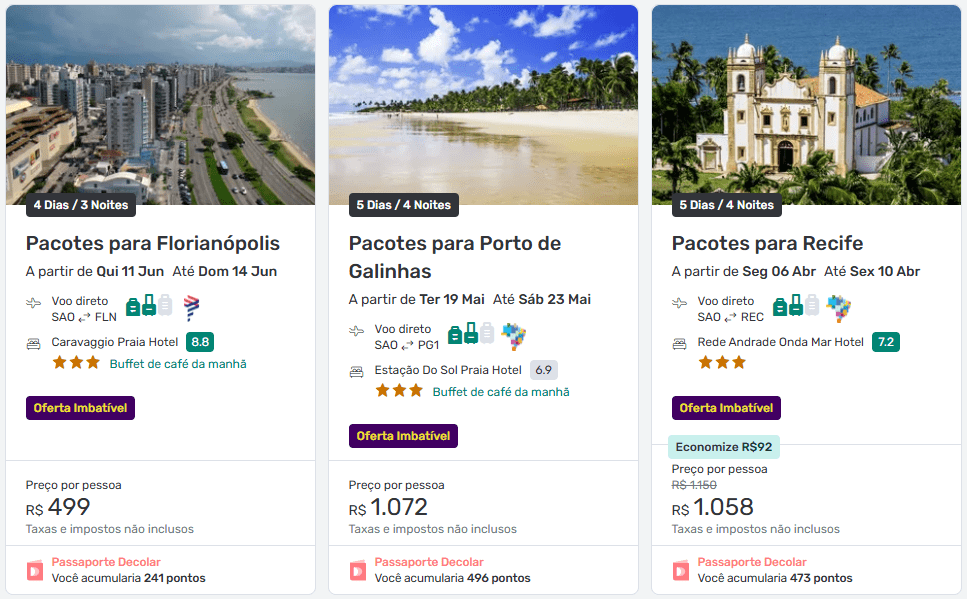Click the bed icon beside Caravaggio Praia Hotel
967x599 pixels.
coord(34,343)
